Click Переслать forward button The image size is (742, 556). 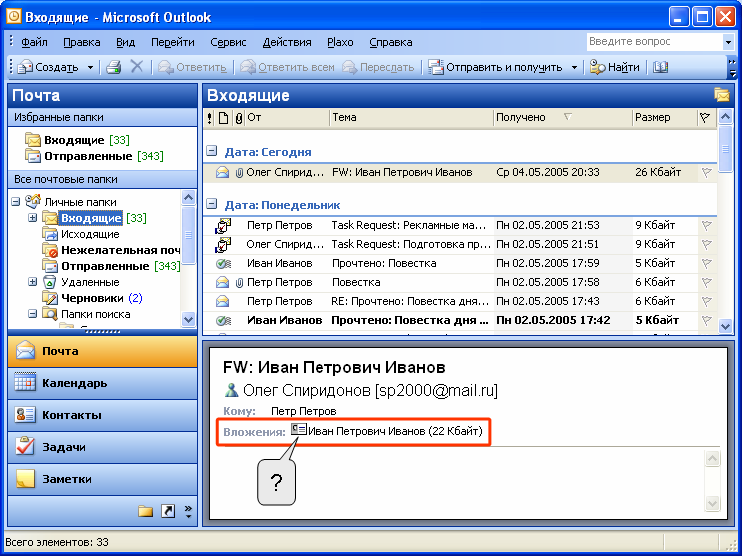378,67
